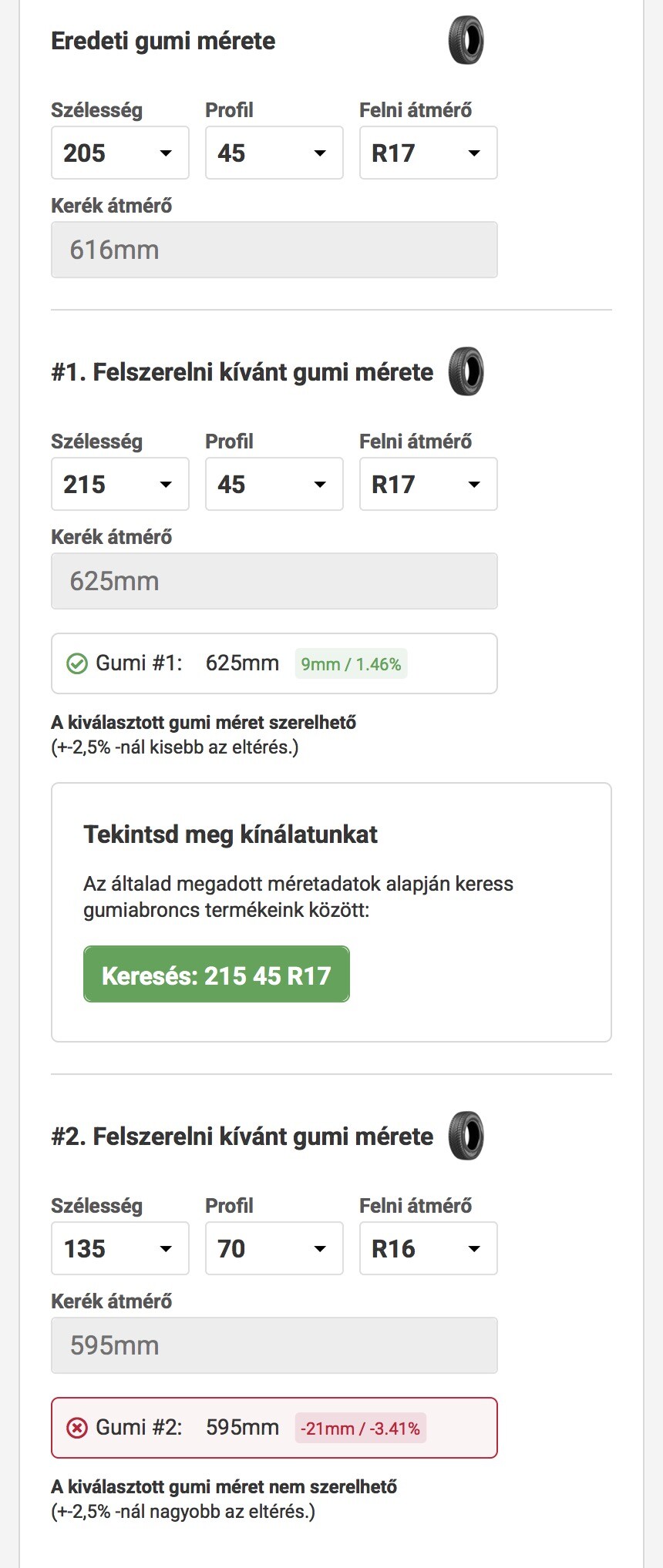
Task: Open tire #2 rim dropdown showing R16
Action: point(429,1248)
